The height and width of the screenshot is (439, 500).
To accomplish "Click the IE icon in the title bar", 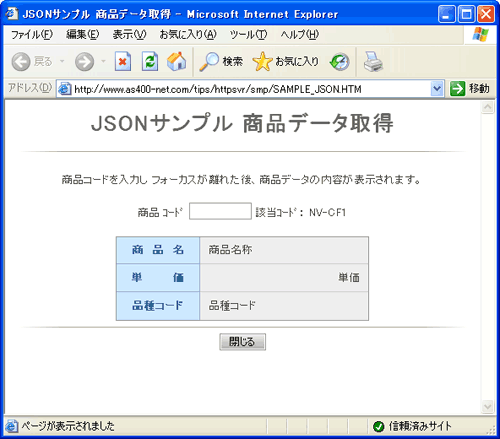I will (12, 14).
